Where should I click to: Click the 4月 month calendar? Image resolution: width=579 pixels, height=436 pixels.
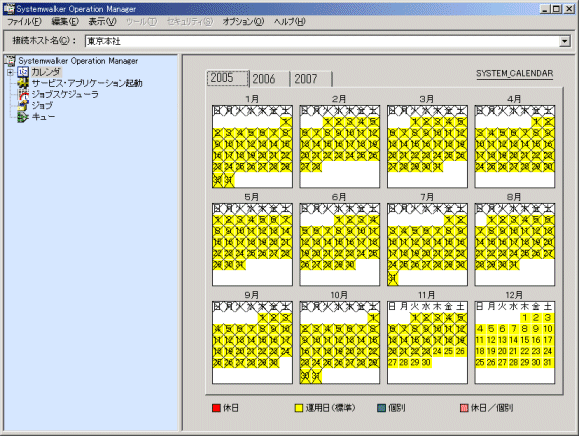click(514, 147)
